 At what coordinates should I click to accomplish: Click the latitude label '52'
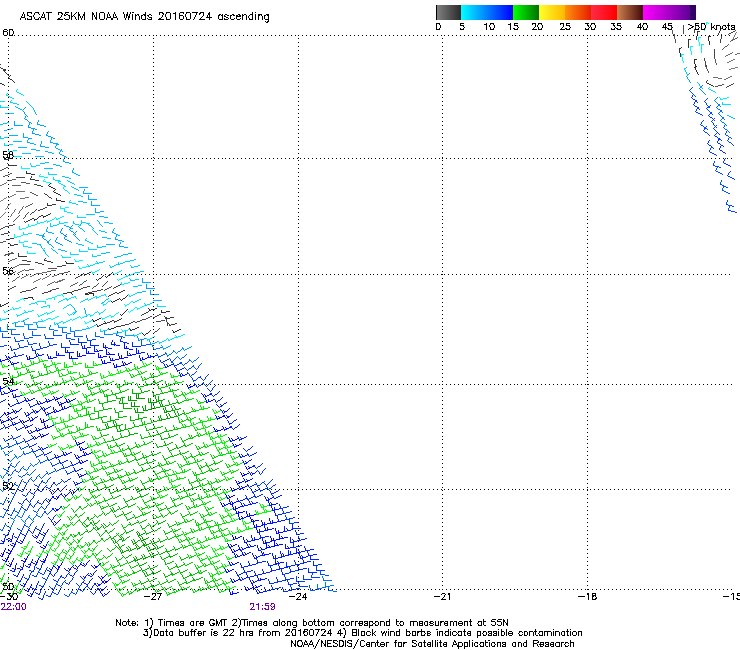tap(8, 486)
